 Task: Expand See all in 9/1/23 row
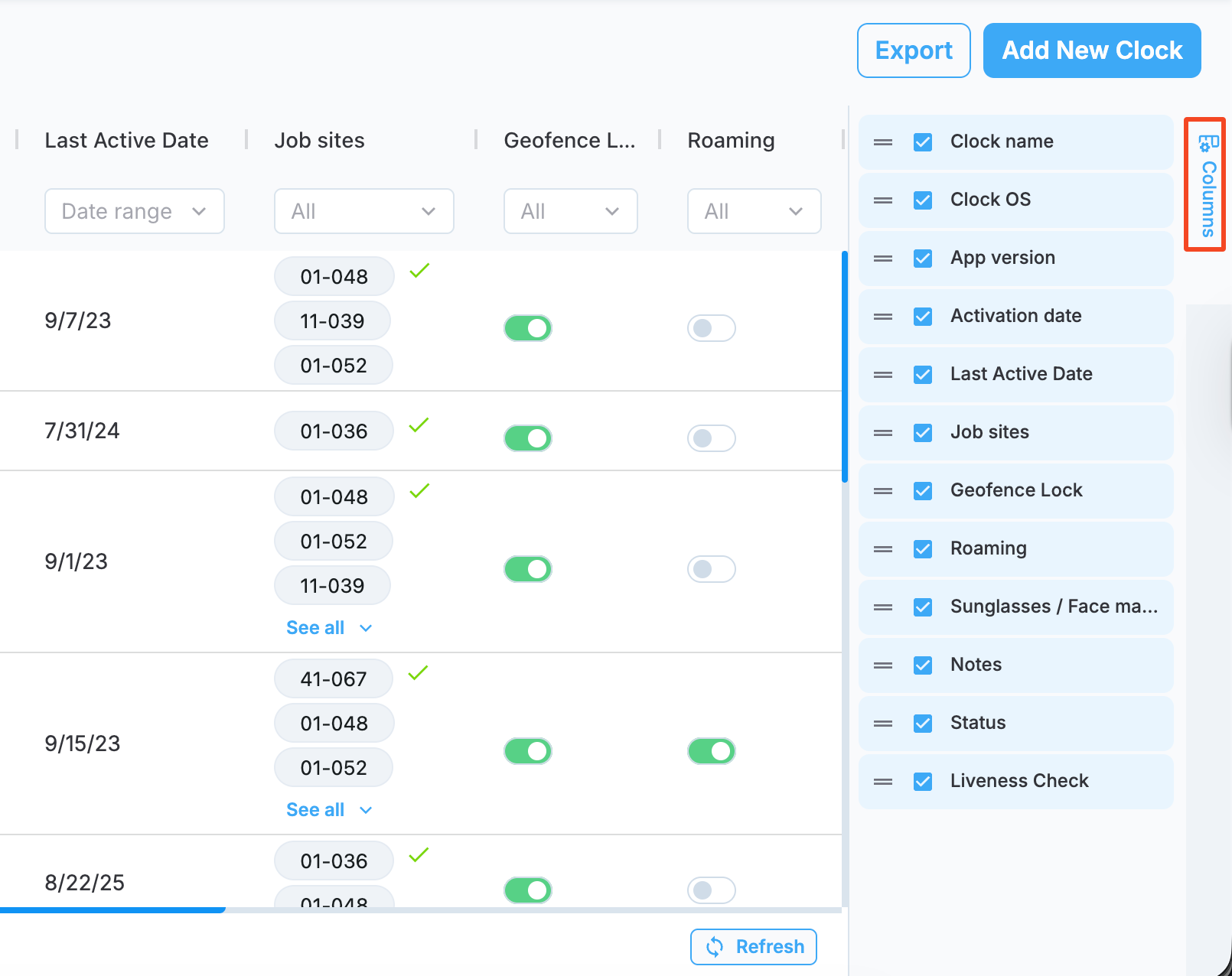329,628
